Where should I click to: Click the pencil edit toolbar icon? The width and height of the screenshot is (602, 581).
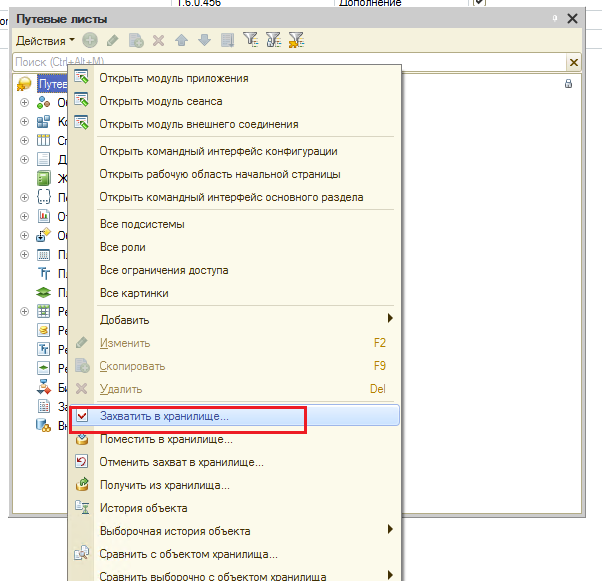[112, 40]
